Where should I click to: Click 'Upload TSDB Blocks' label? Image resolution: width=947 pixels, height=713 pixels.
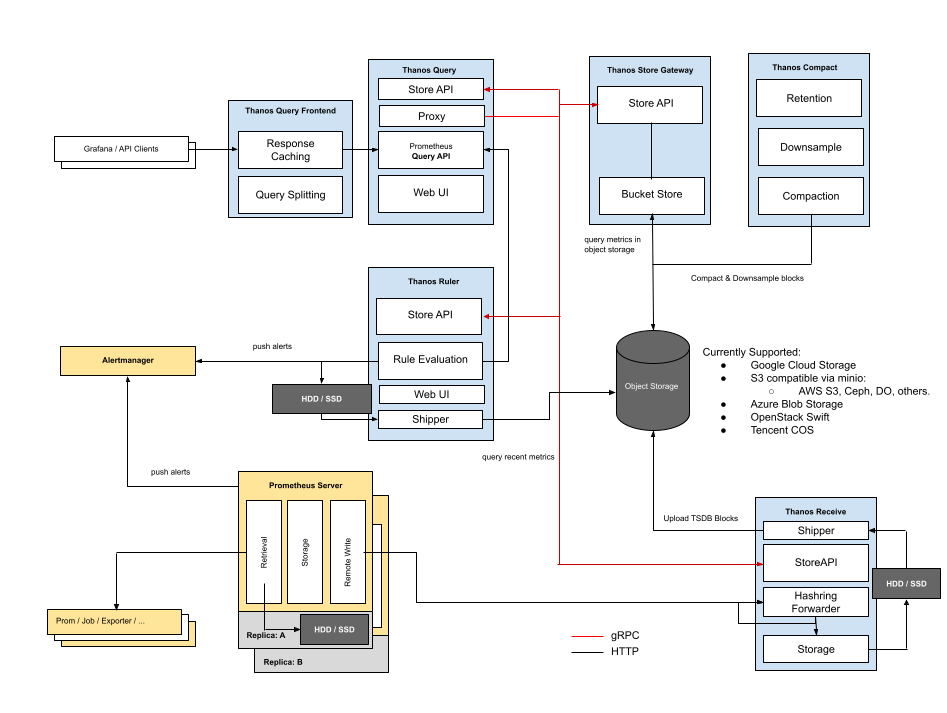coord(701,519)
